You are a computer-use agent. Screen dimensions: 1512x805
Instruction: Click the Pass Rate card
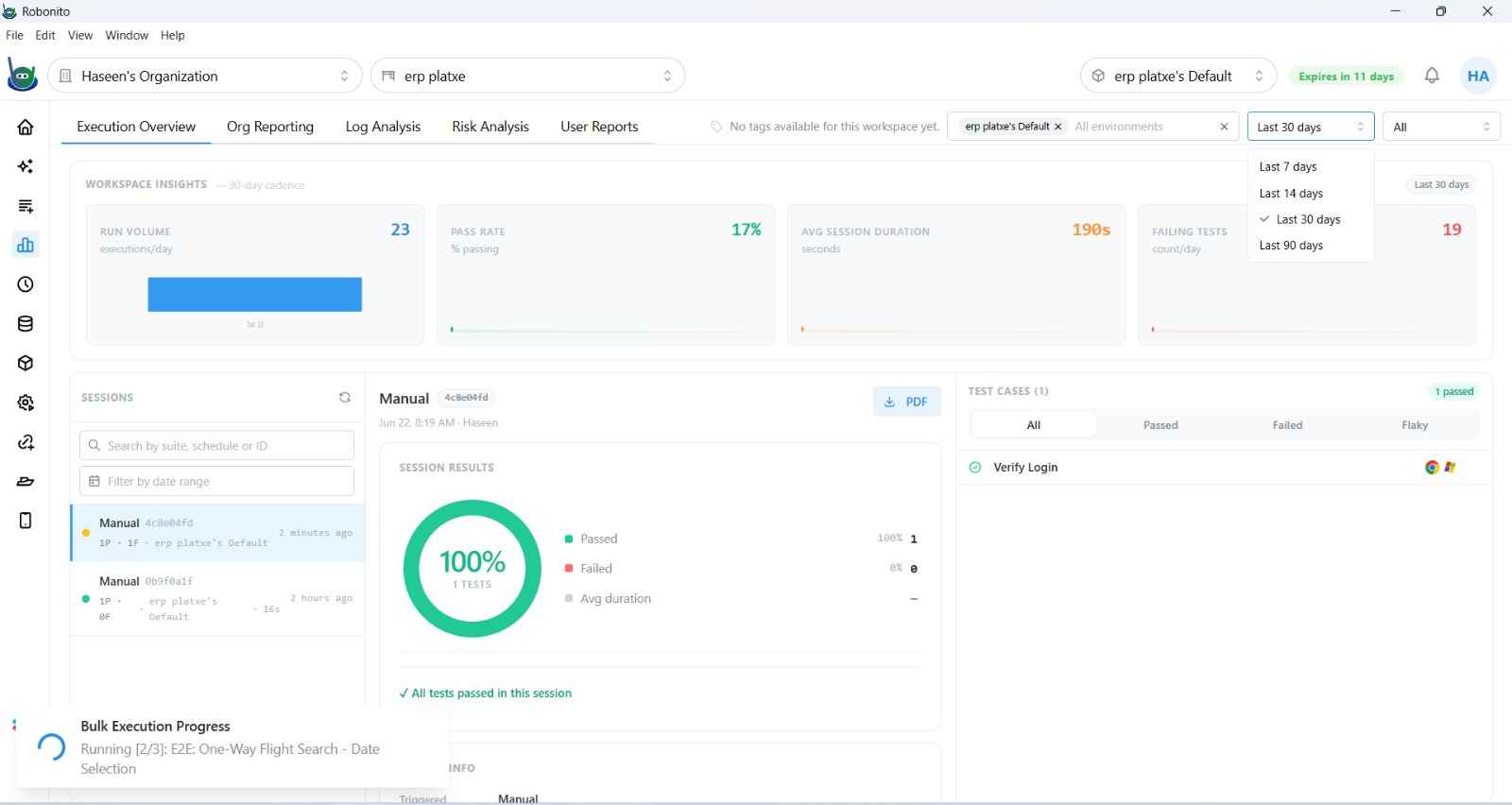[x=606, y=275]
